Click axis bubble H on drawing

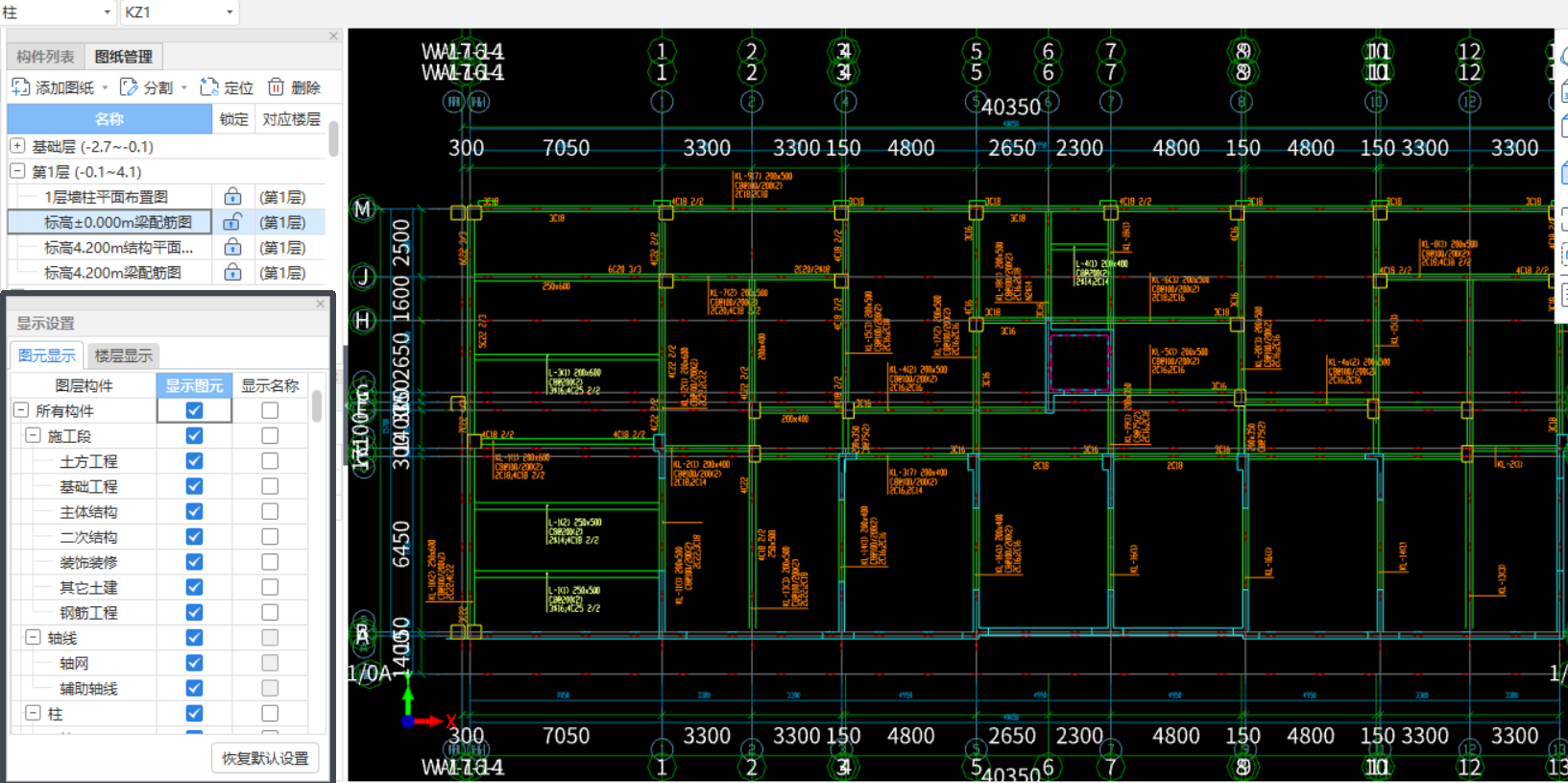pyautogui.click(x=363, y=321)
